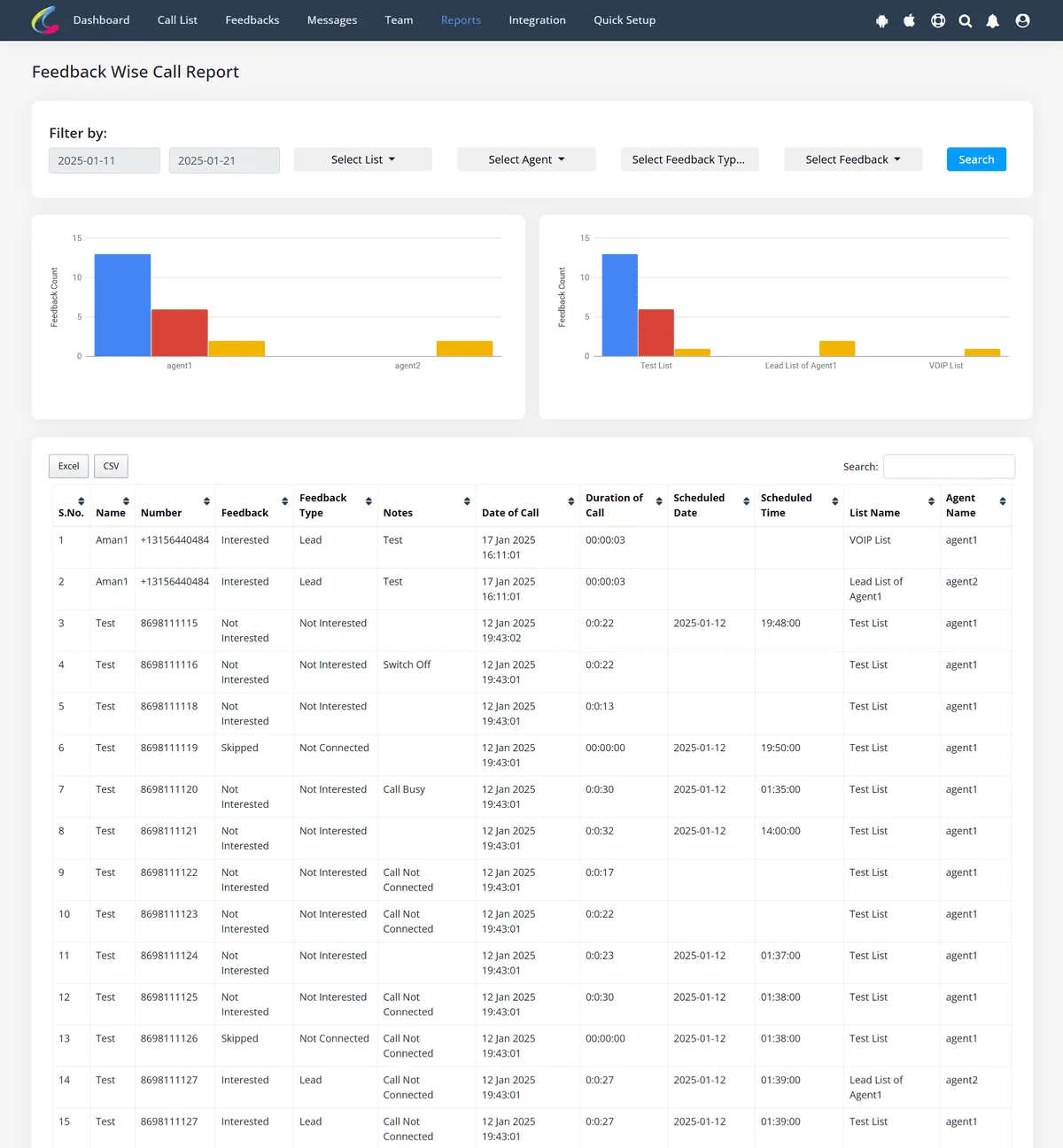Open the user profile icon

[1022, 20]
